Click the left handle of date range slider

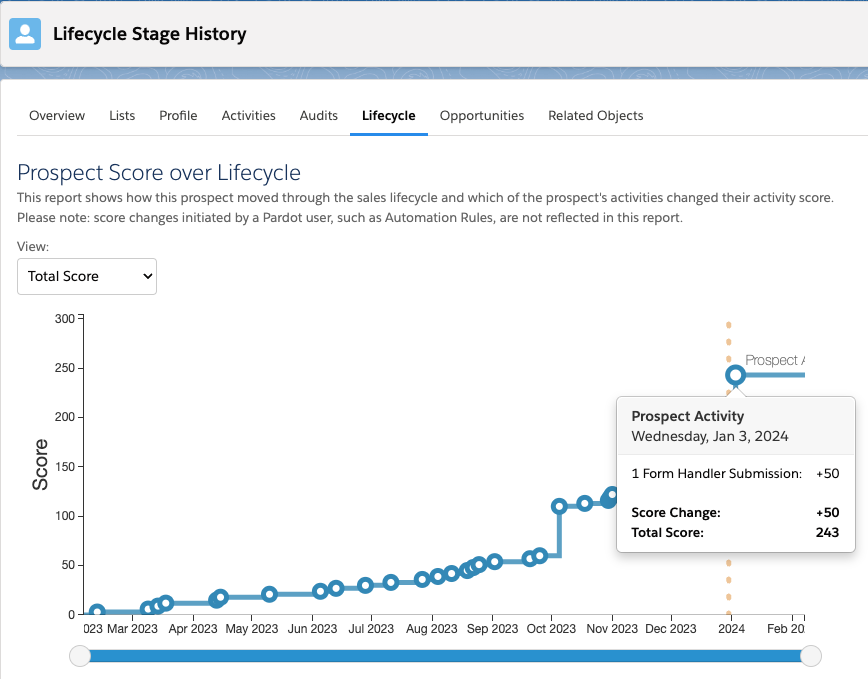pyautogui.click(x=80, y=656)
